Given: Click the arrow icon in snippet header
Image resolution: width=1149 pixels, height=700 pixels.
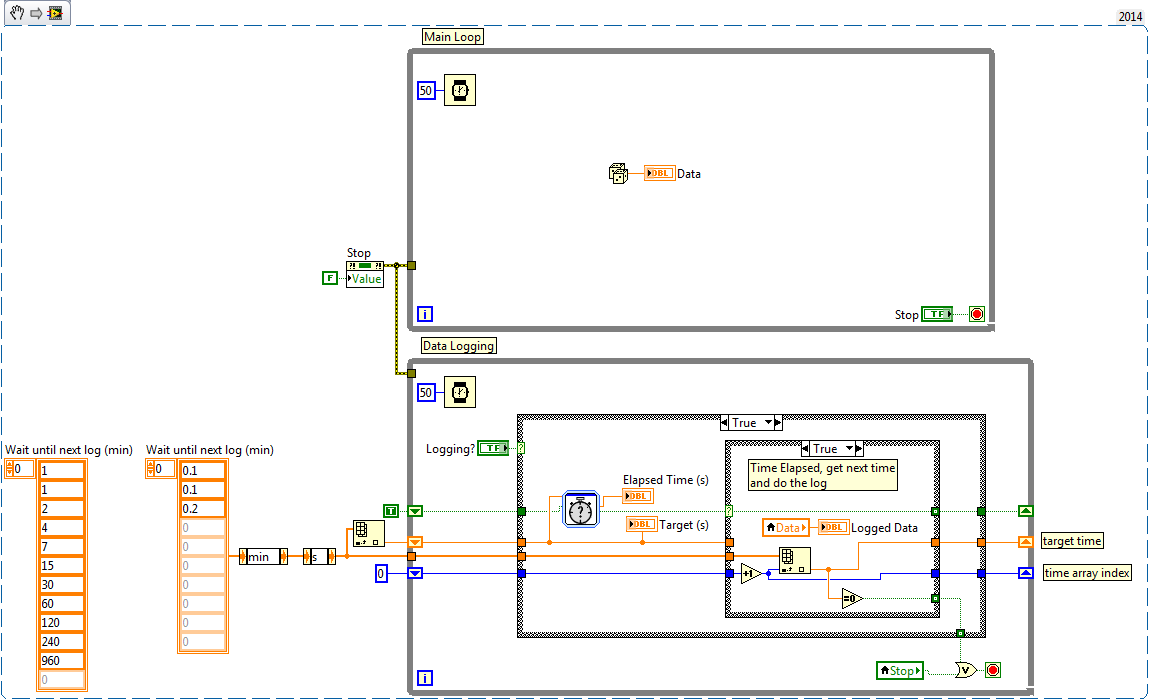Looking at the screenshot, I should click(x=36, y=13).
